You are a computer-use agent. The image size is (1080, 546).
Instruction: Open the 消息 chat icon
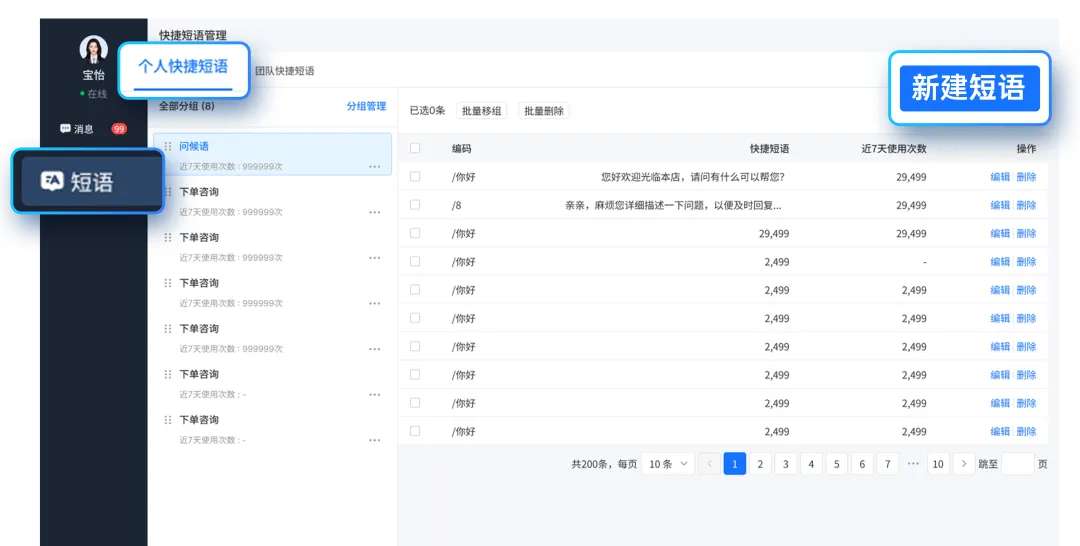[x=65, y=129]
